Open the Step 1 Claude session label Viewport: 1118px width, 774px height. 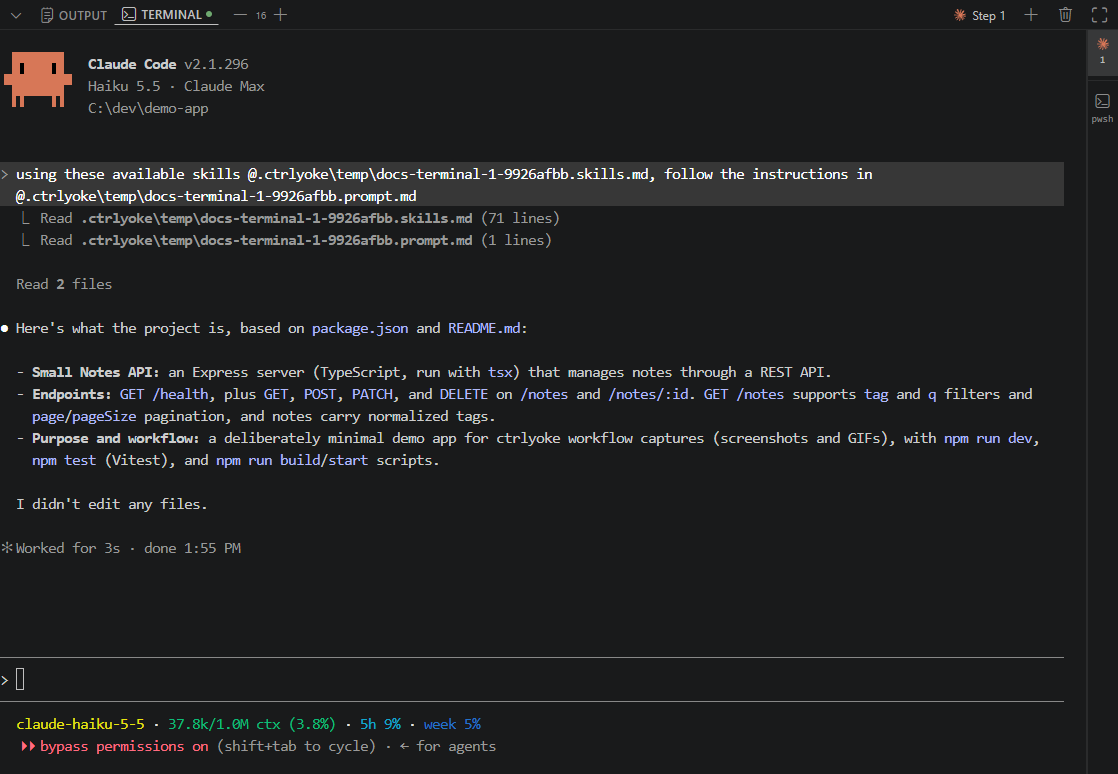click(980, 15)
